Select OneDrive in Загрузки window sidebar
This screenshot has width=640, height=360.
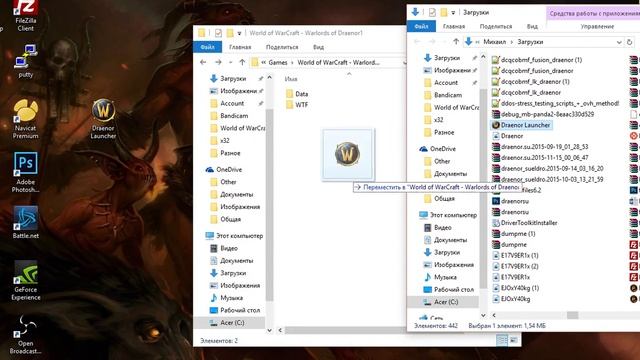pos(438,149)
